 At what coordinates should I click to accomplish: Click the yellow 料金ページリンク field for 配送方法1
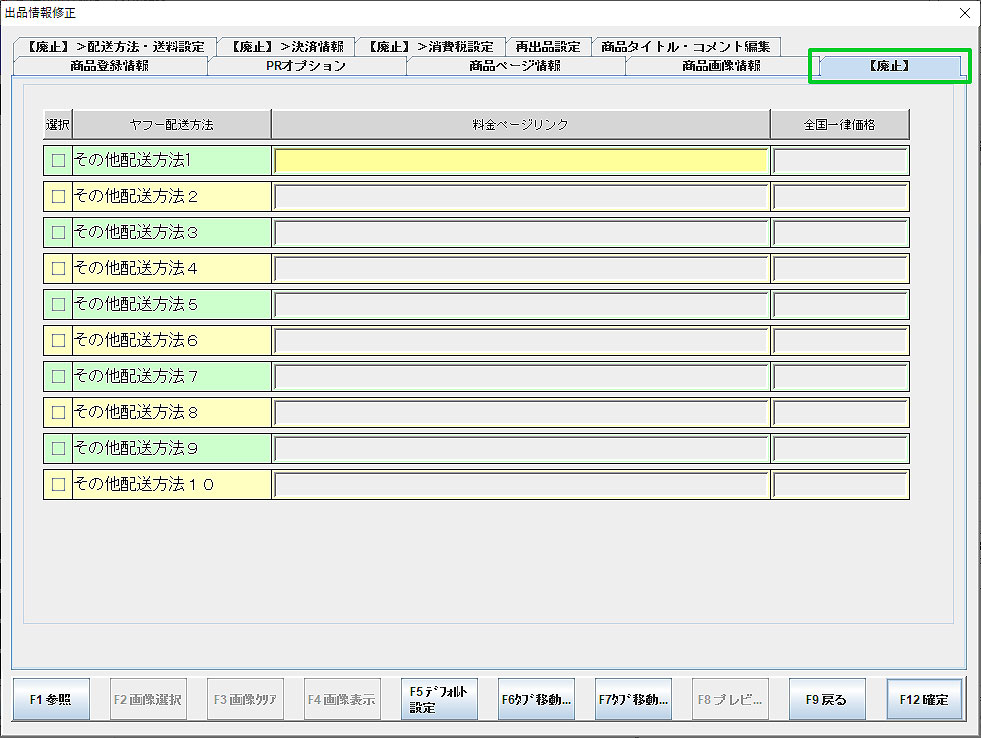point(520,160)
